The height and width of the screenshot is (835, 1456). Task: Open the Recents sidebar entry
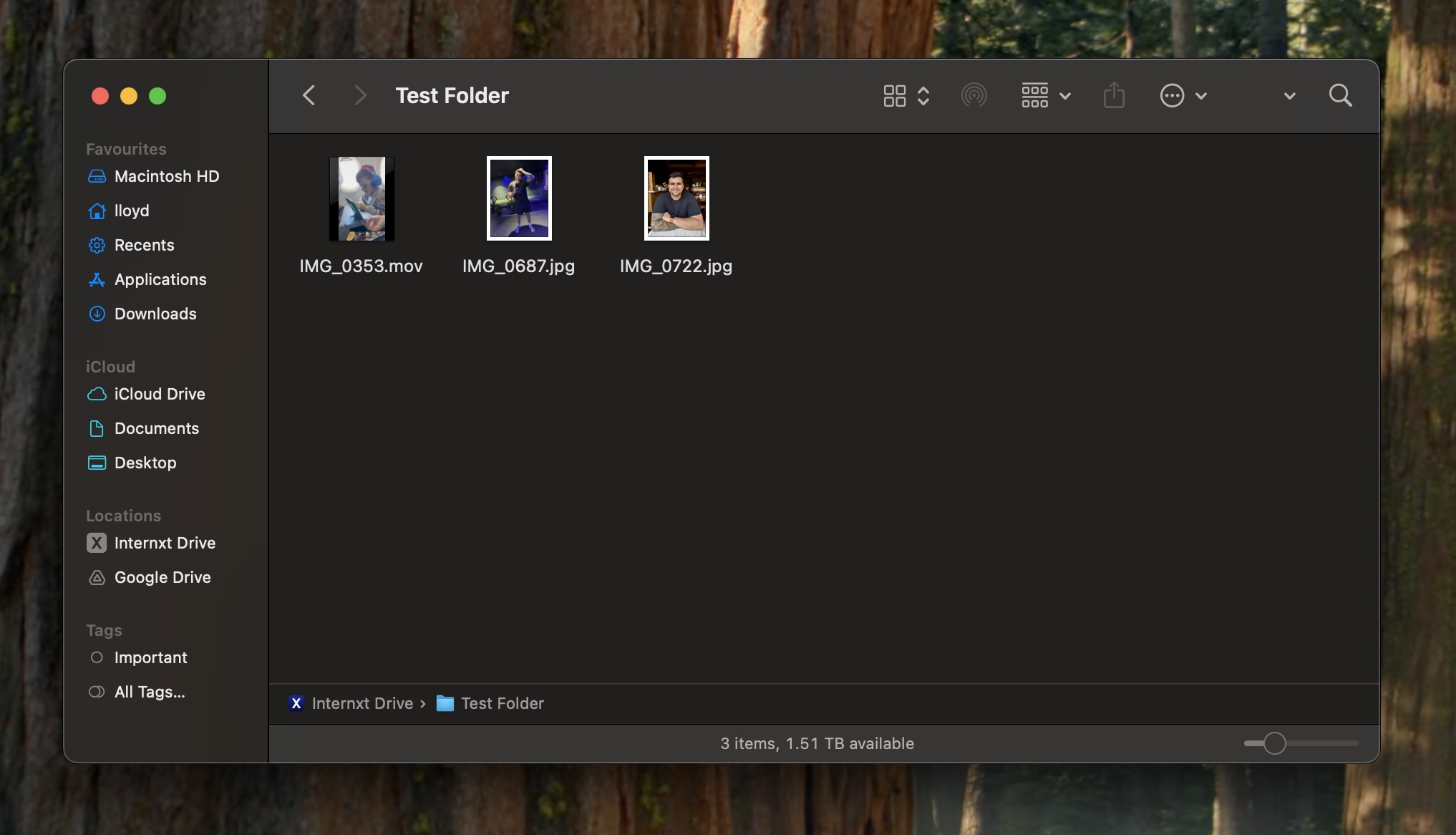(144, 245)
